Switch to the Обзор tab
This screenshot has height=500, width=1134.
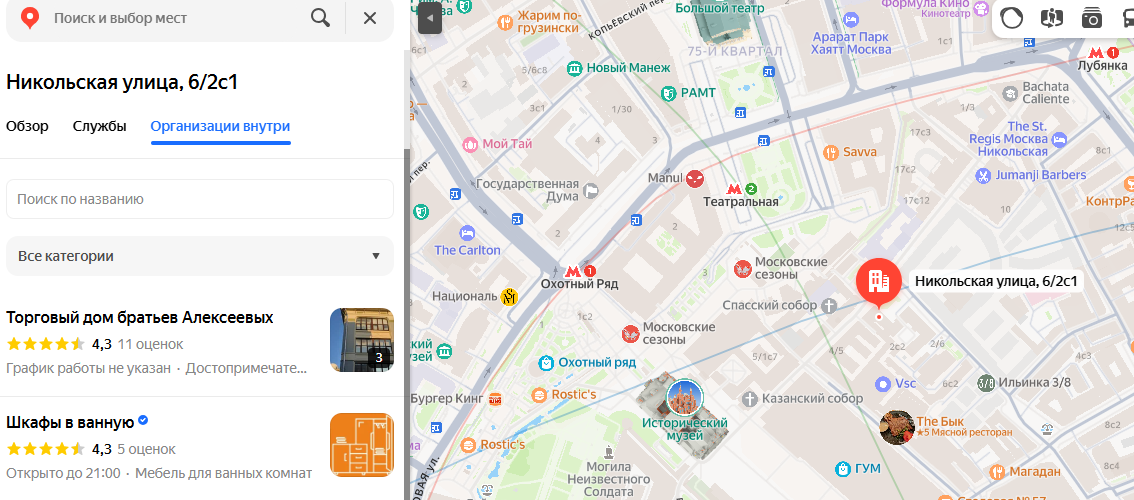click(27, 126)
